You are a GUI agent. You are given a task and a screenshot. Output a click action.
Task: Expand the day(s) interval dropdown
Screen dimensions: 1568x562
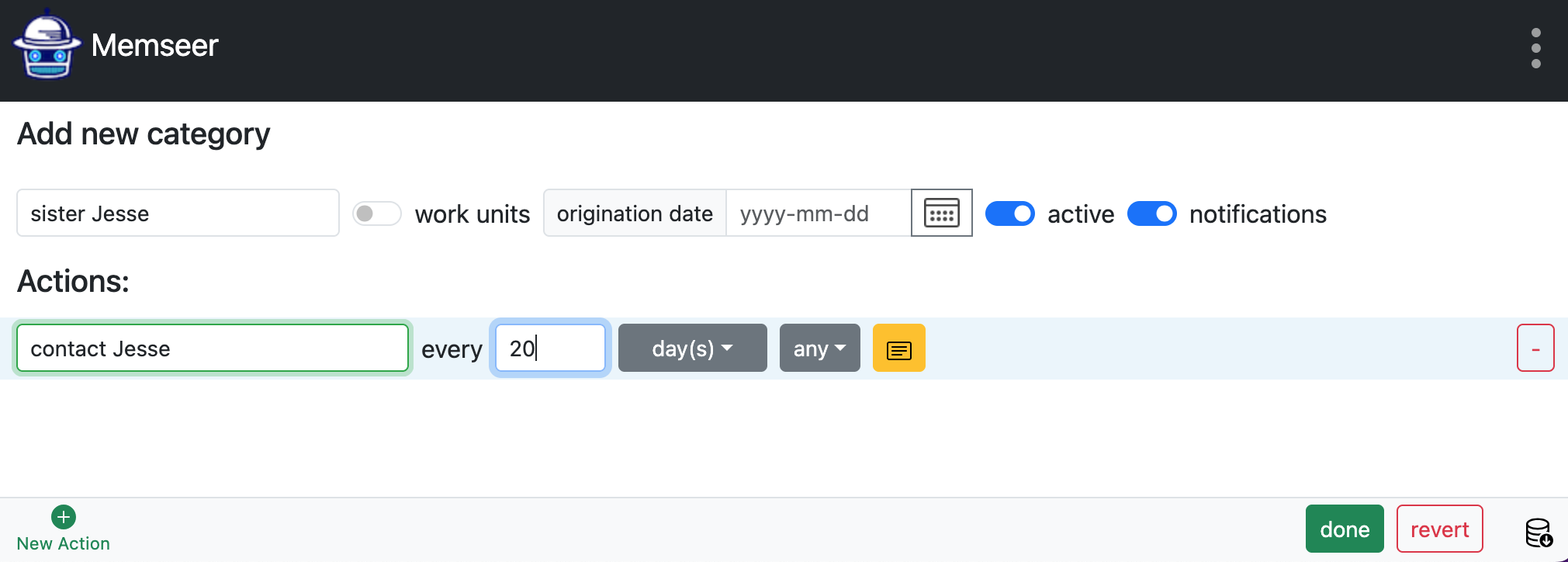(692, 349)
